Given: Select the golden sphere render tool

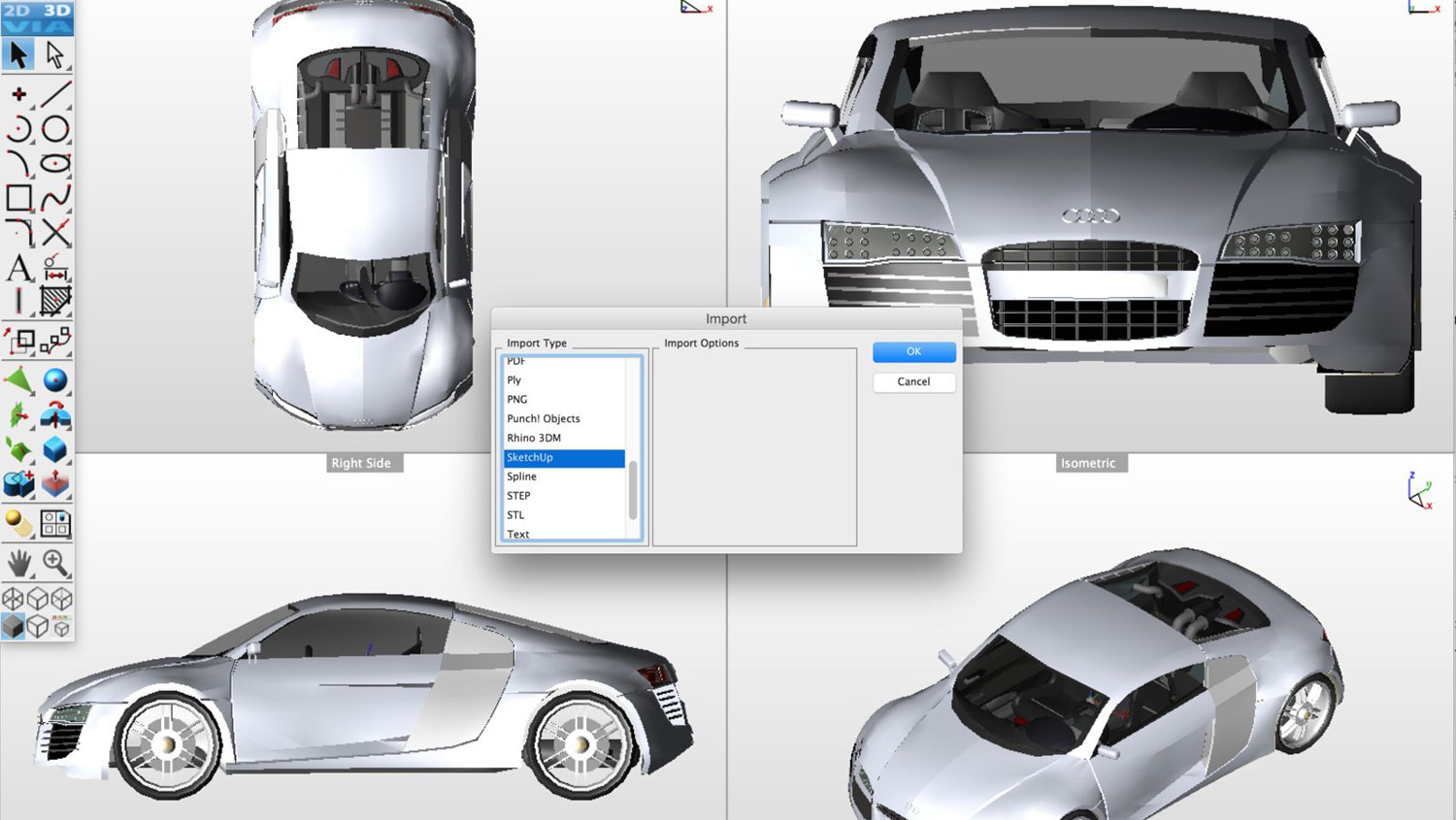Looking at the screenshot, I should [x=18, y=524].
